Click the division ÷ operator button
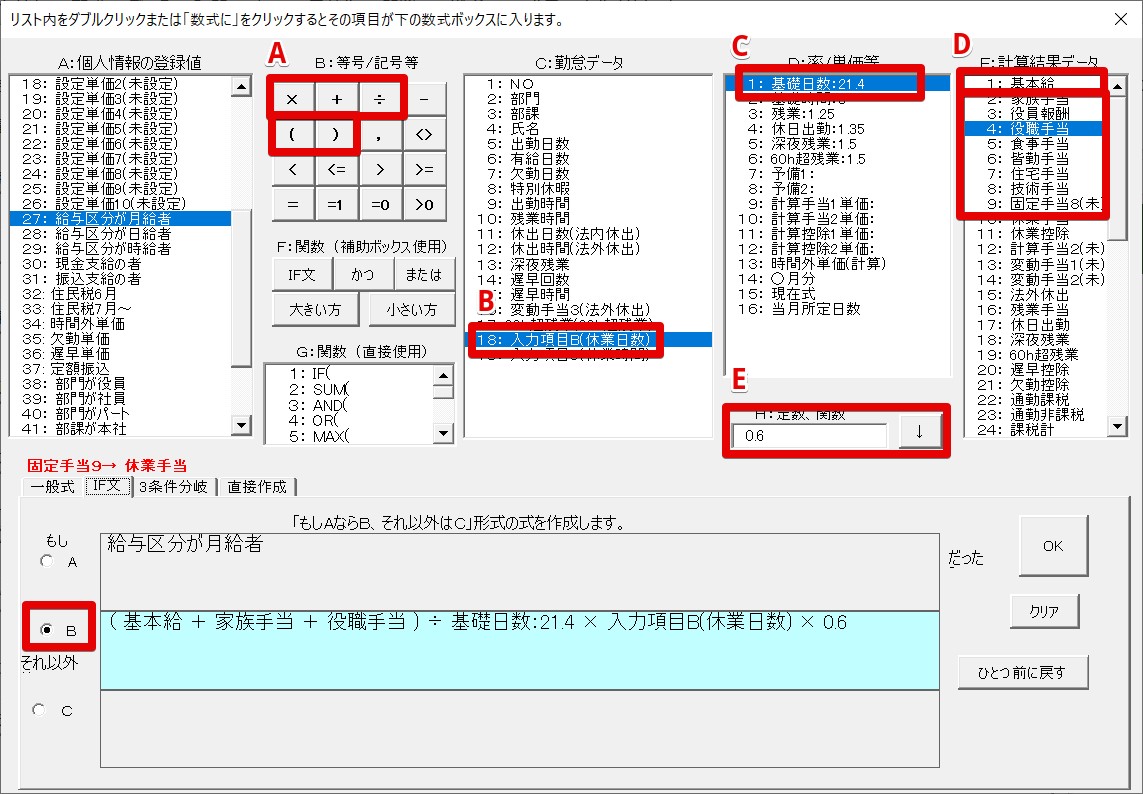The image size is (1143, 794). point(380,99)
